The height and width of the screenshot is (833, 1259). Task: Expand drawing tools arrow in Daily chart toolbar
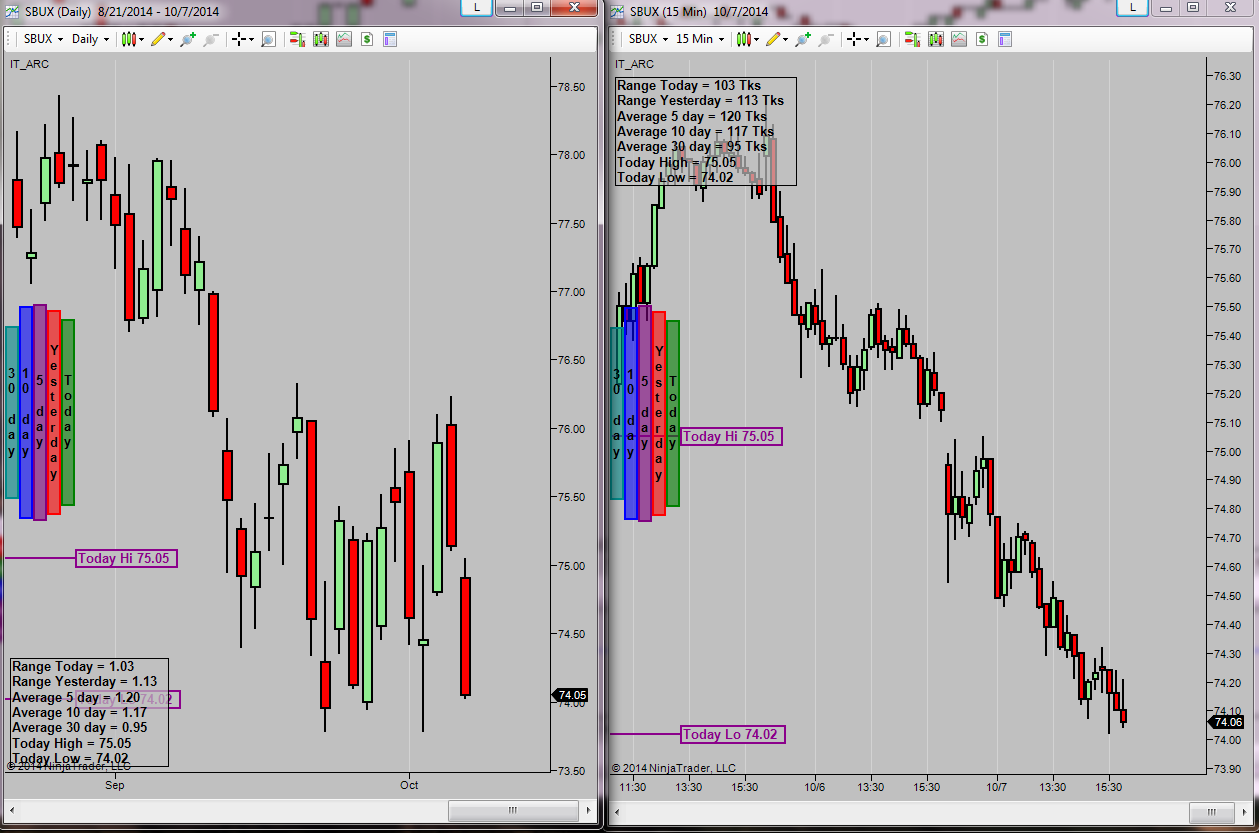tap(172, 40)
